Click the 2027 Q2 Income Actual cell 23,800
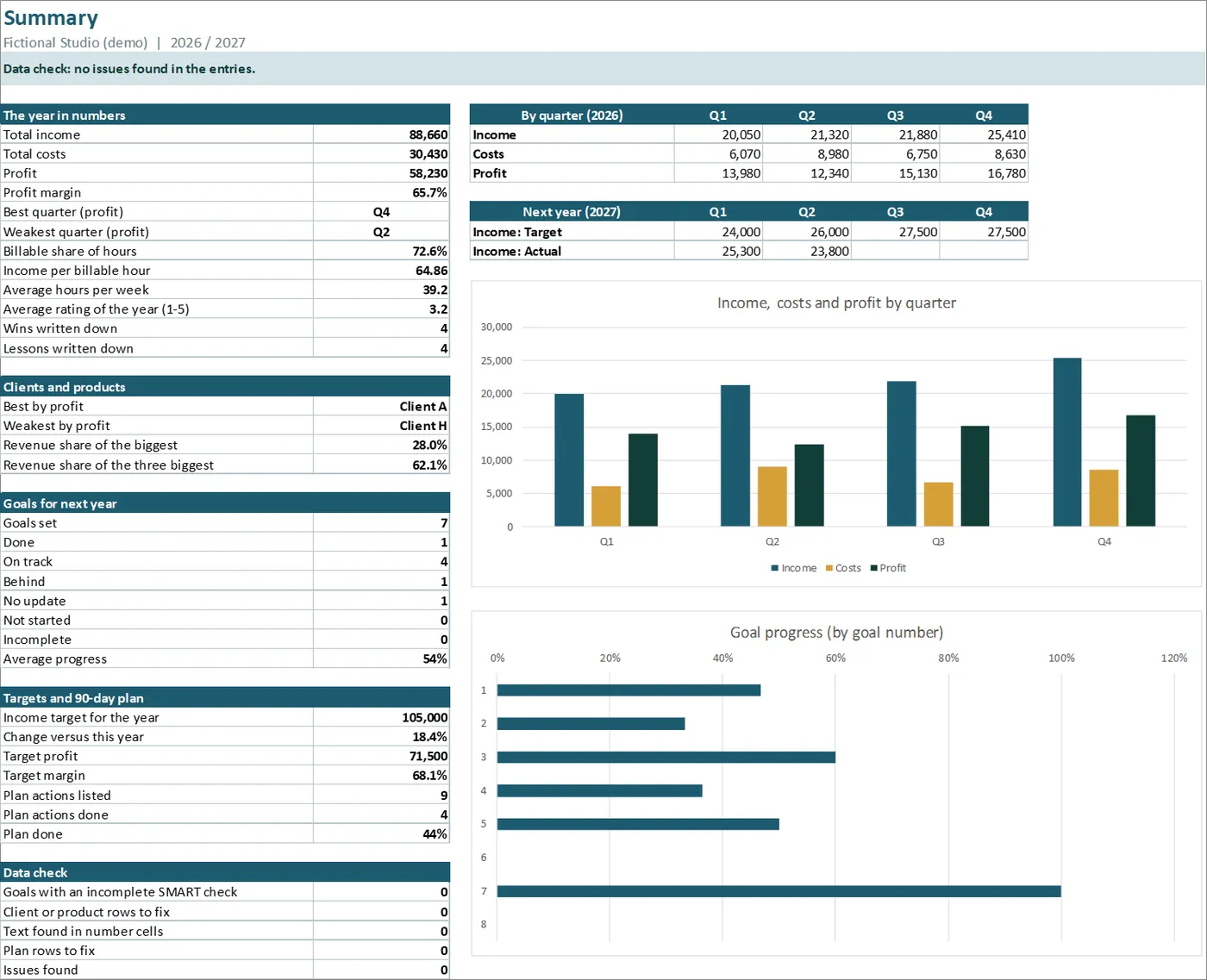This screenshot has width=1207, height=980. click(x=806, y=251)
